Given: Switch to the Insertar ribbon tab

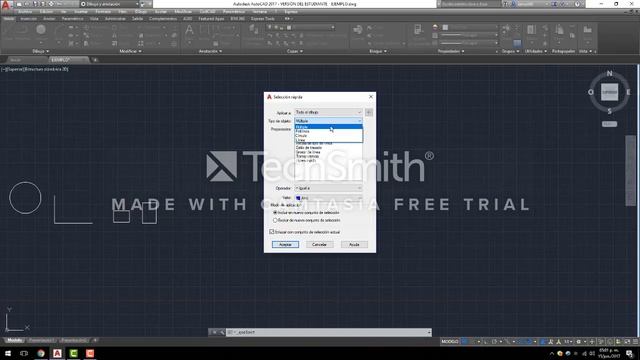Looking at the screenshot, I should 28,19.
